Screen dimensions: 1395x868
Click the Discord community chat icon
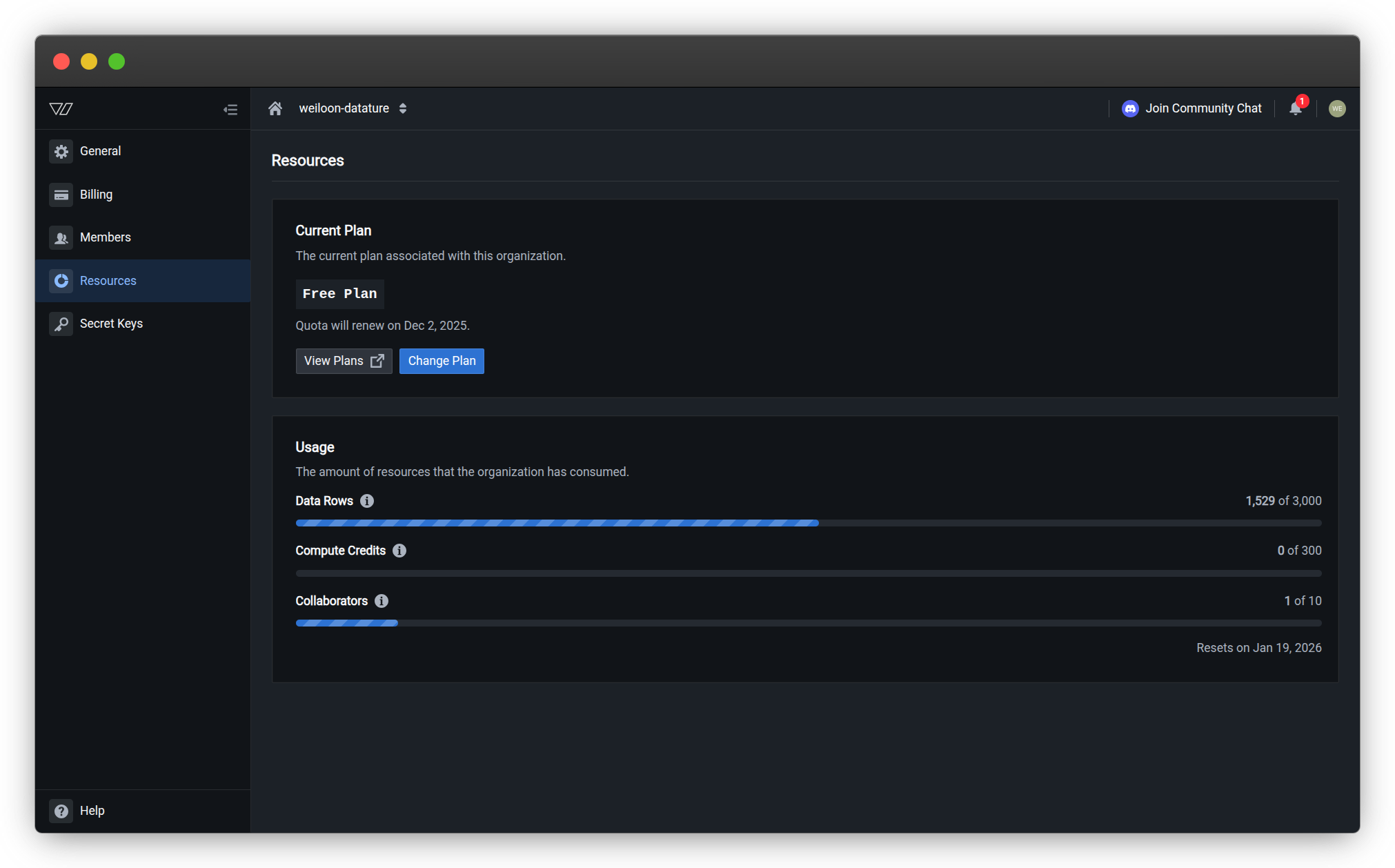1130,108
